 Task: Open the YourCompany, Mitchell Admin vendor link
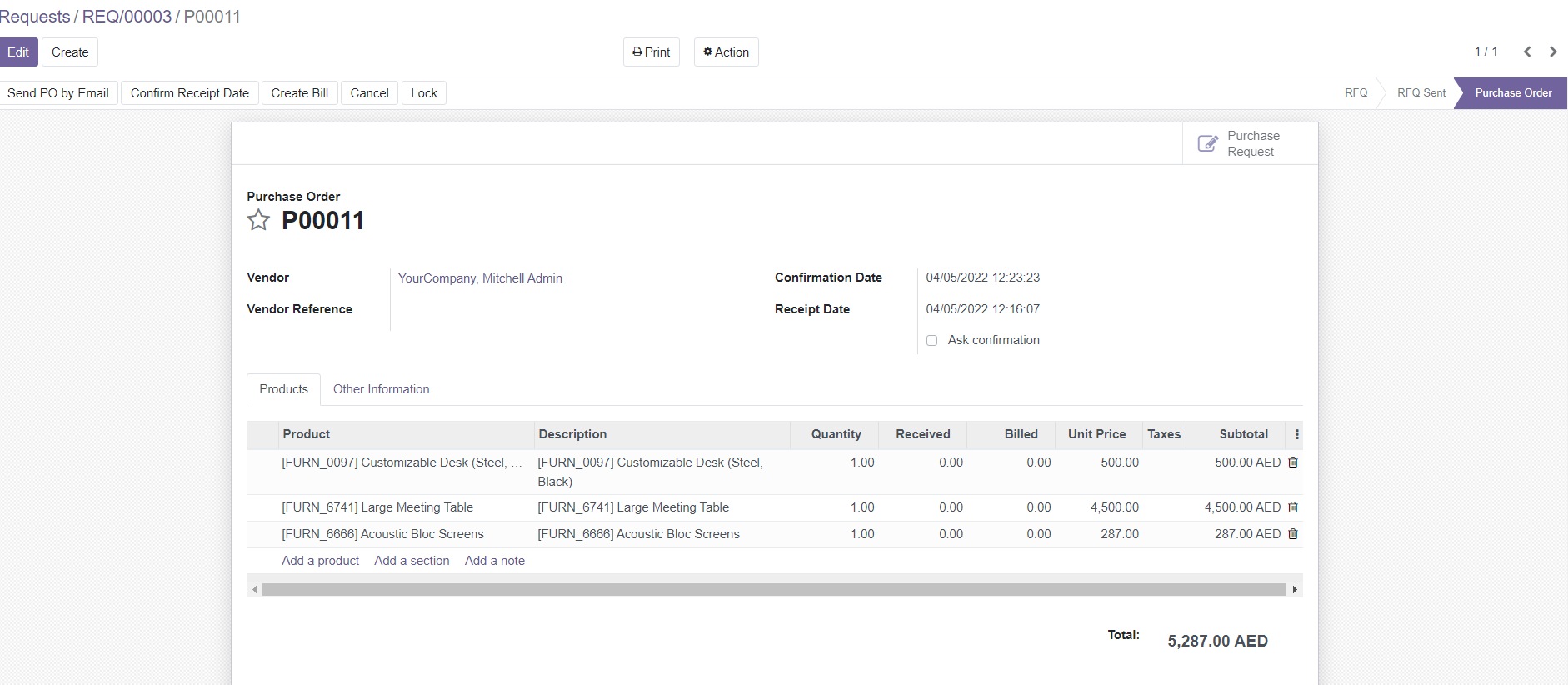(480, 278)
